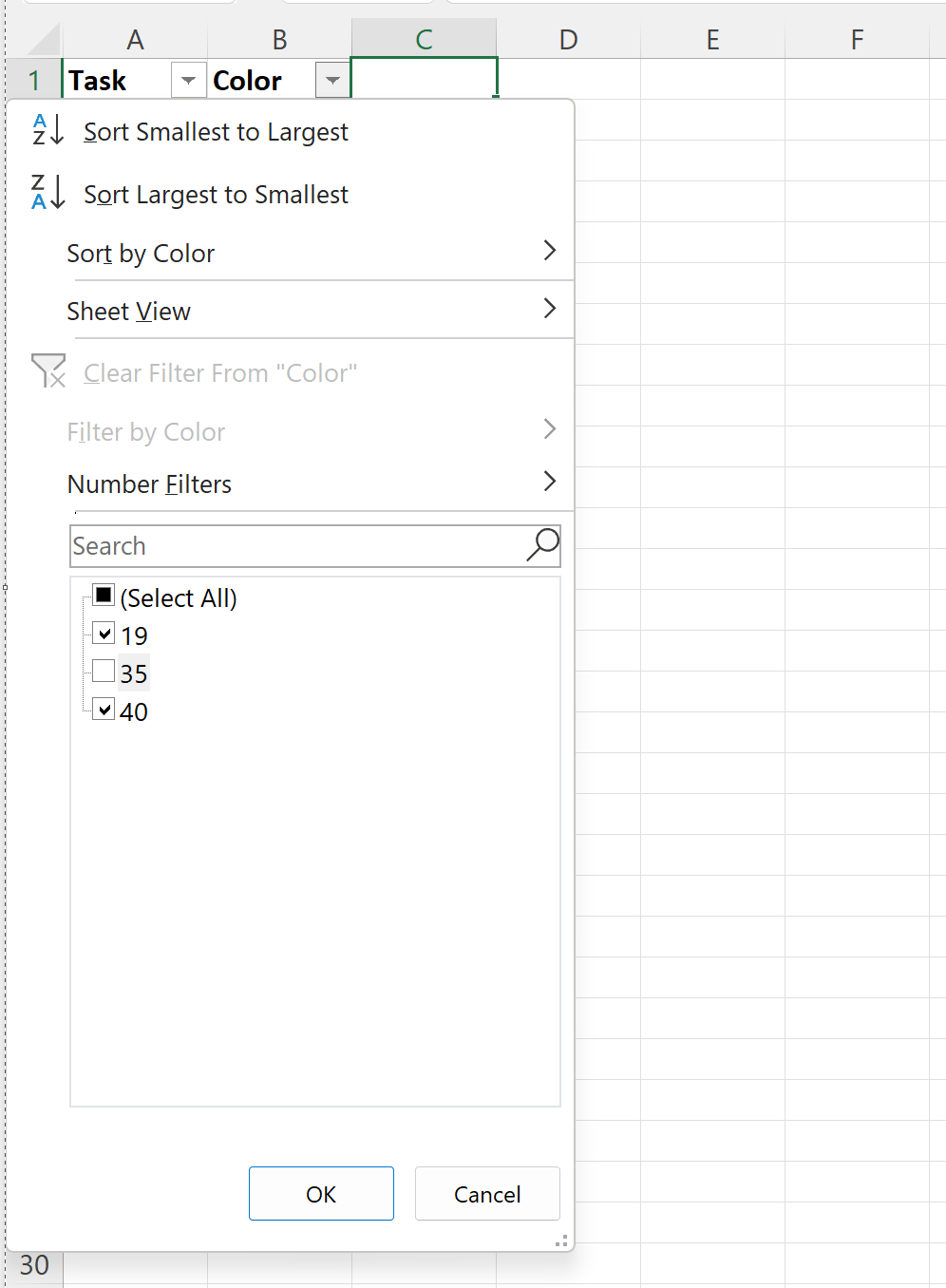Click the search magnifier icon
Viewport: 946px width, 1288px height.
tap(540, 544)
